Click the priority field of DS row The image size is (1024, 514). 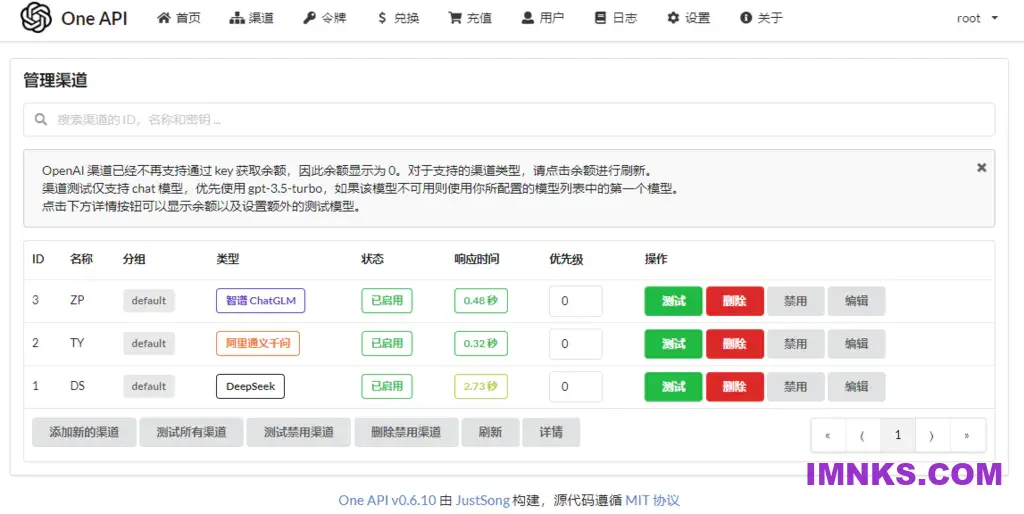coord(575,387)
